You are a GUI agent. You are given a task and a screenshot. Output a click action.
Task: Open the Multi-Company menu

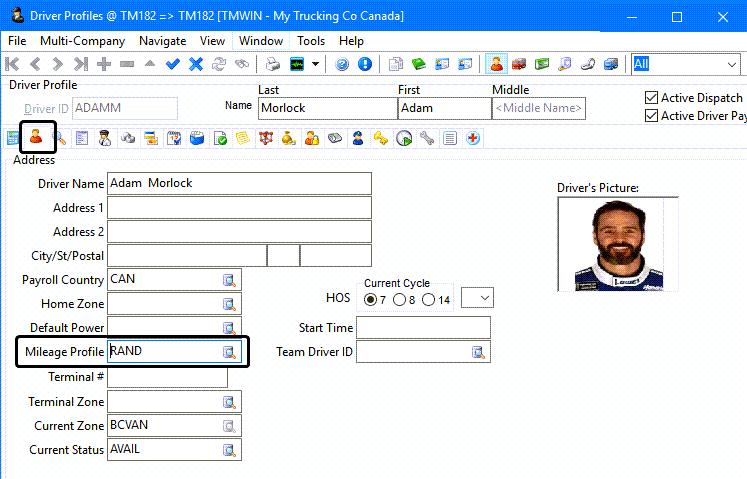82,41
